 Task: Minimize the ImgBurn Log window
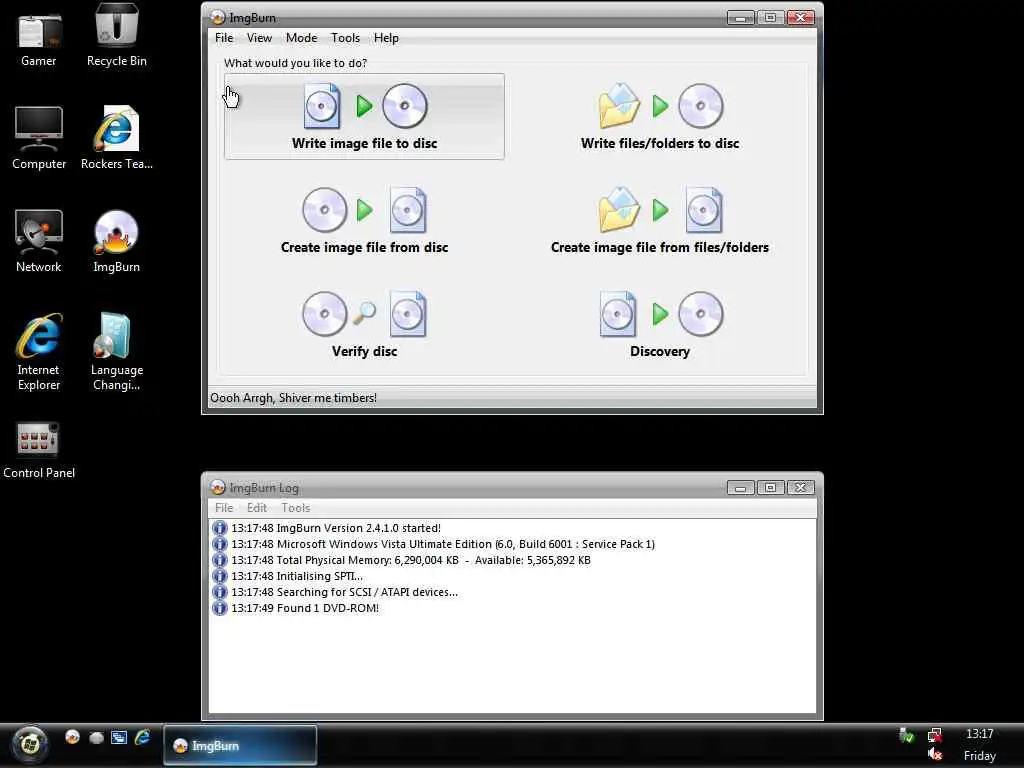(x=741, y=488)
